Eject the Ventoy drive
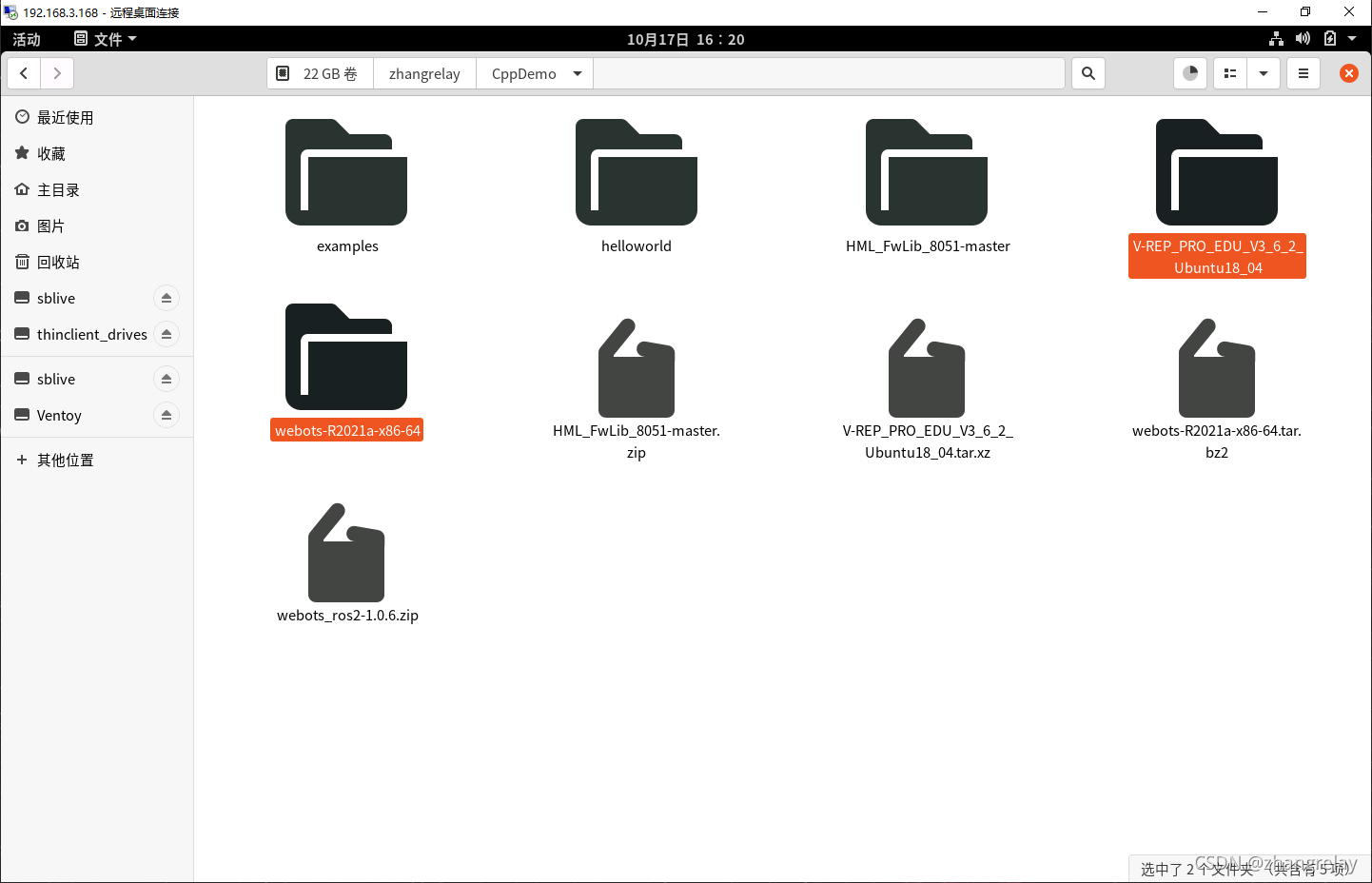1372x883 pixels. coord(167,415)
